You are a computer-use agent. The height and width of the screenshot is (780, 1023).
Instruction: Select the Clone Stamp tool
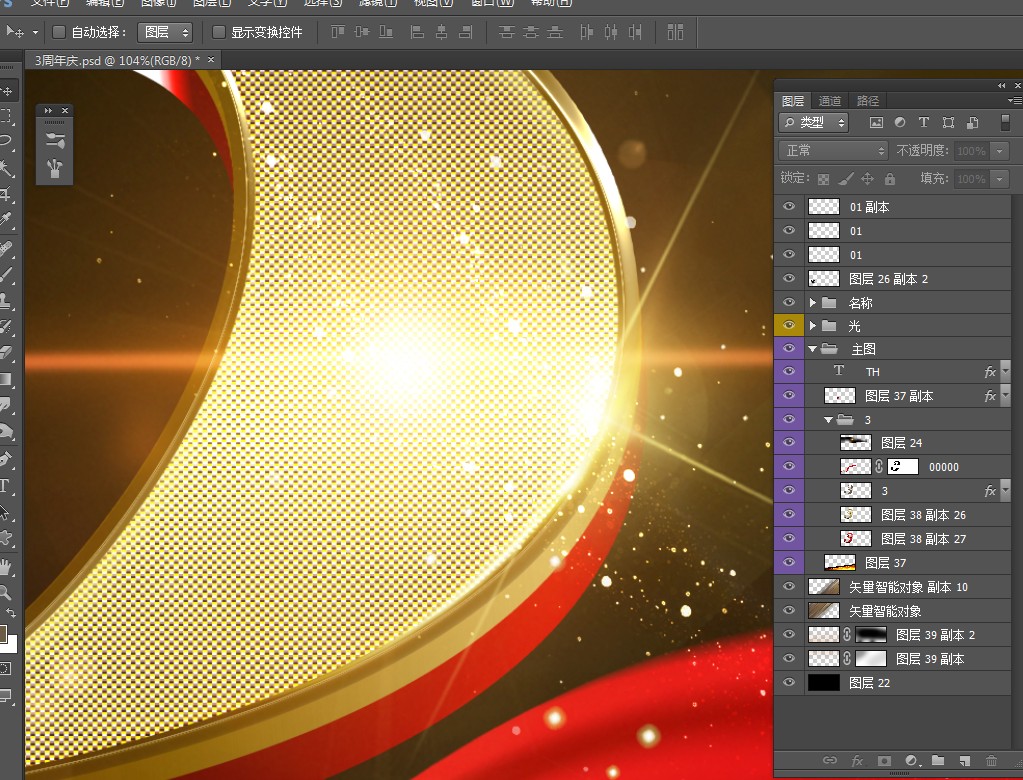pyautogui.click(x=6, y=301)
